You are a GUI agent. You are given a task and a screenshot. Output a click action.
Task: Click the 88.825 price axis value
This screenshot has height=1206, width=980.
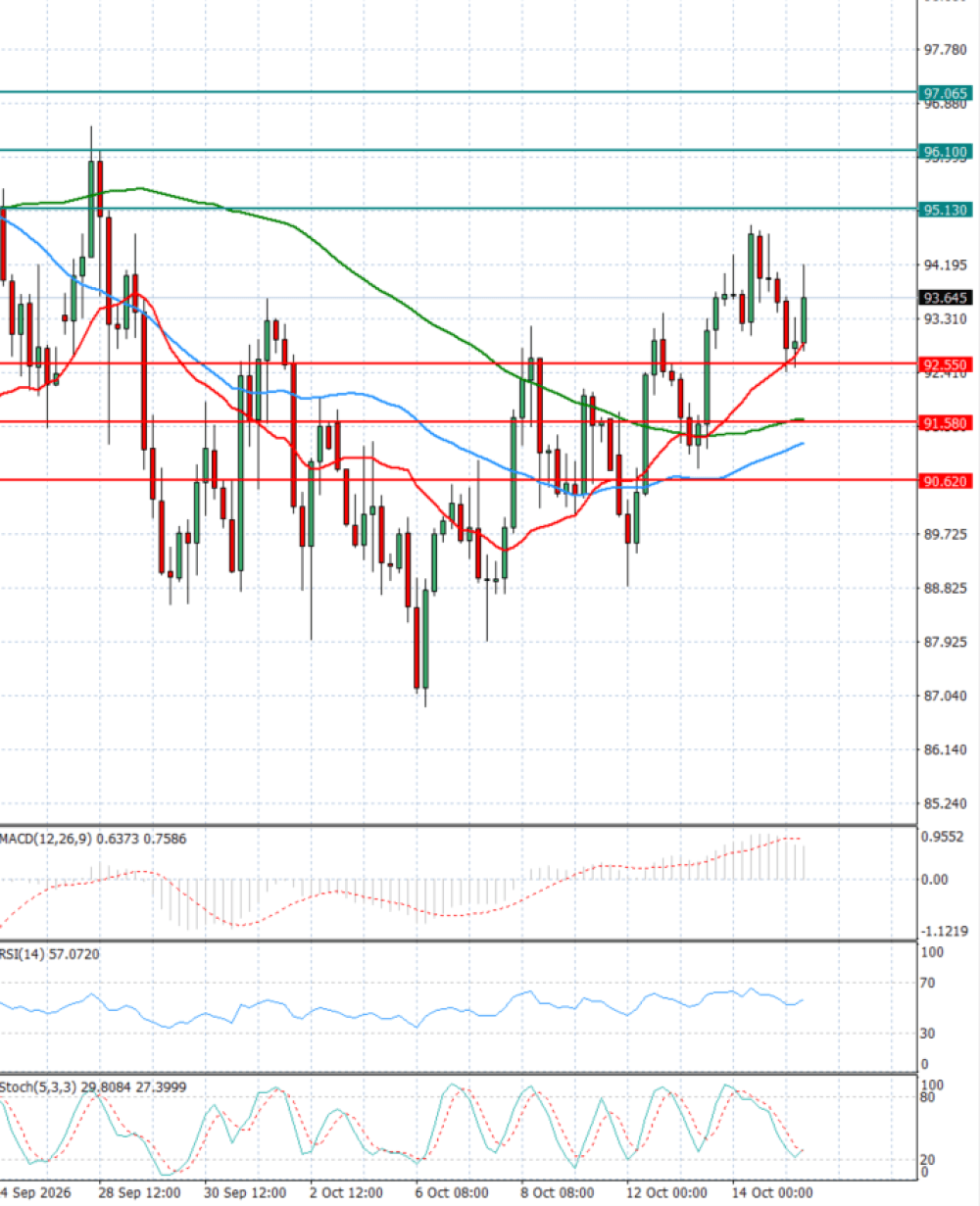pos(947,588)
